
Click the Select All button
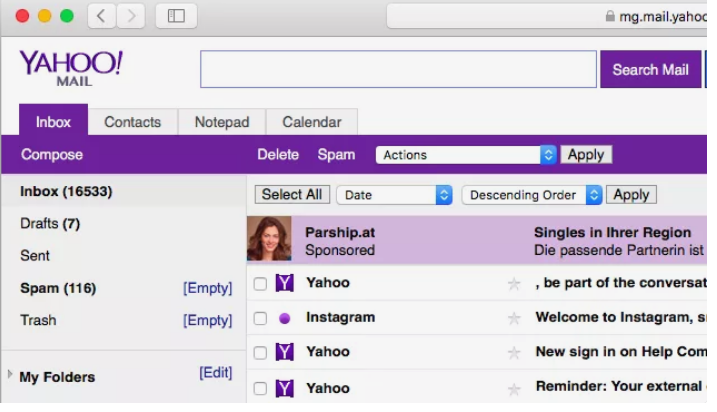(292, 195)
